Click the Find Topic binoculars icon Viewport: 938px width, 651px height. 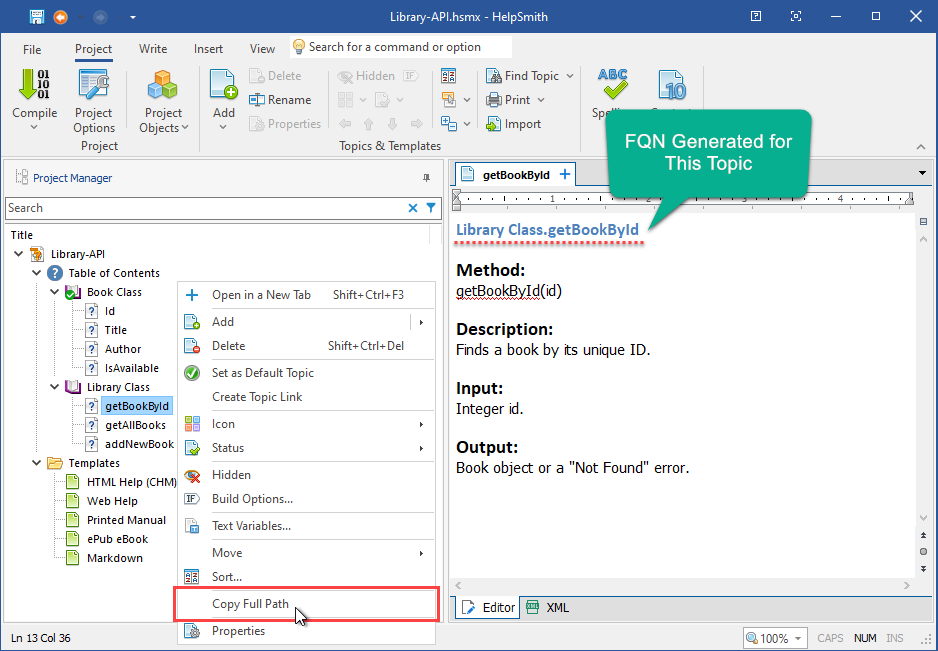[x=494, y=76]
